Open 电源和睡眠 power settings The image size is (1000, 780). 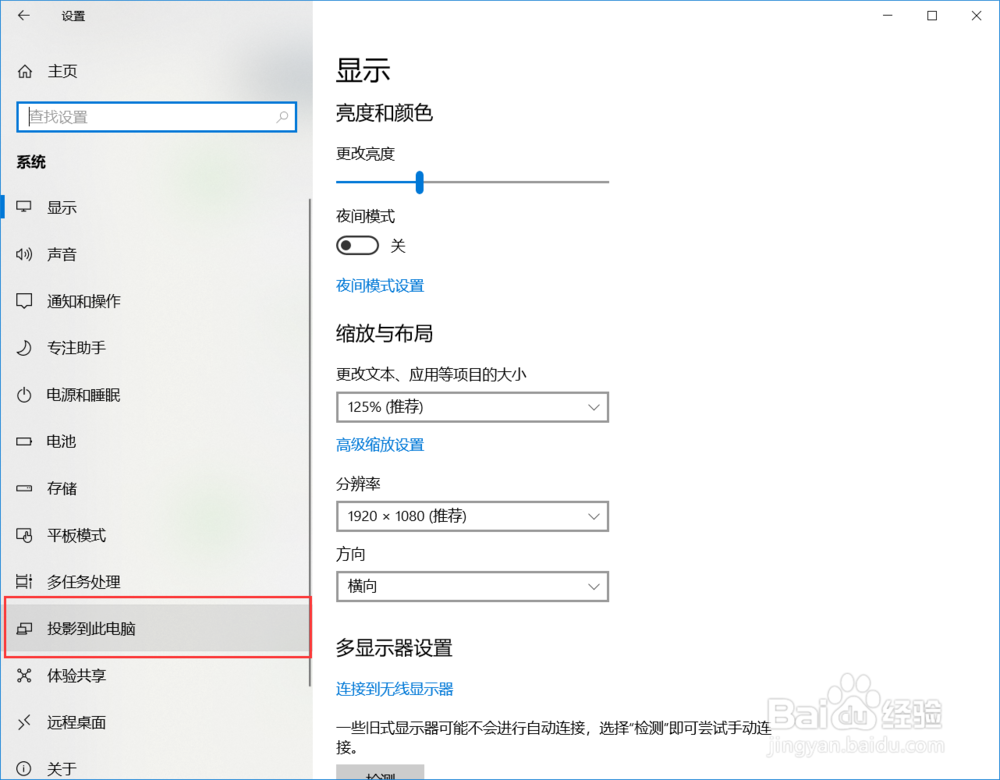point(85,395)
